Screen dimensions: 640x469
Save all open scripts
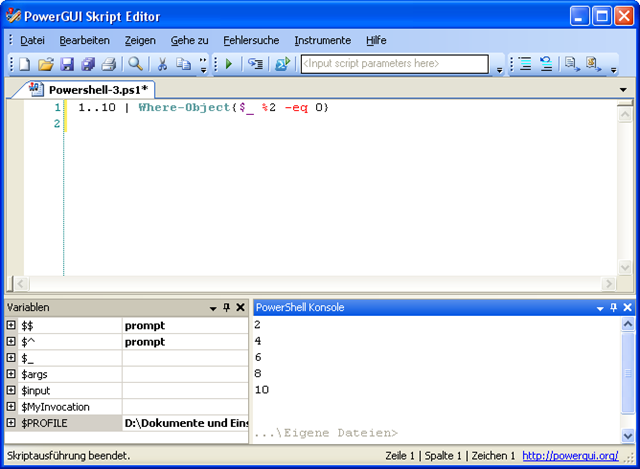88,64
